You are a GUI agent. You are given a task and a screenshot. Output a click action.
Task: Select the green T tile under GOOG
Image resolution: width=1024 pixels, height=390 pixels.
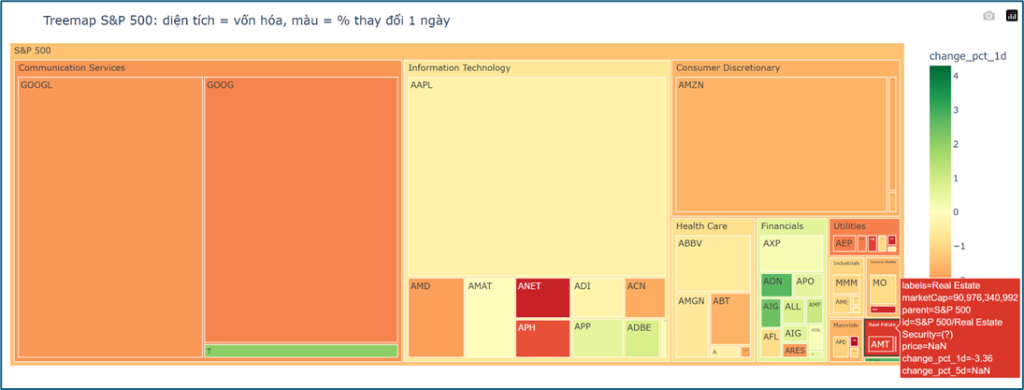(301, 351)
